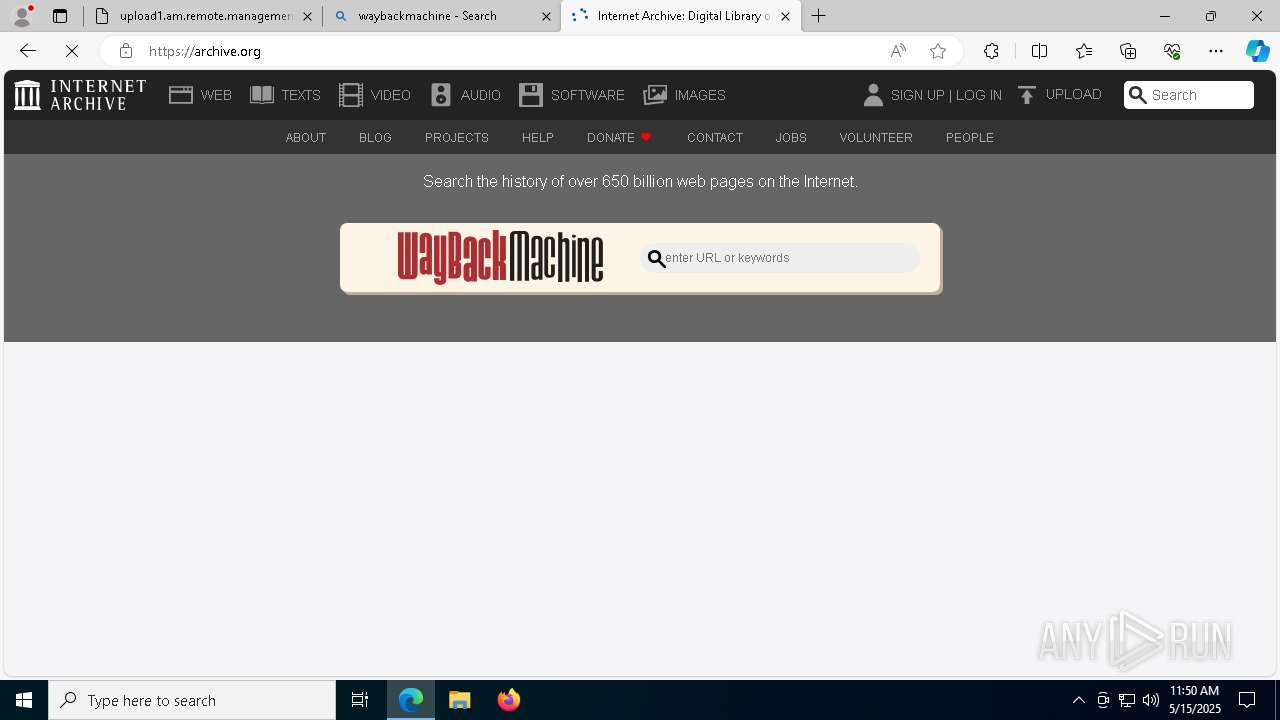The width and height of the screenshot is (1280, 720).
Task: Click the Upload arrow icon
Action: tap(1027, 95)
